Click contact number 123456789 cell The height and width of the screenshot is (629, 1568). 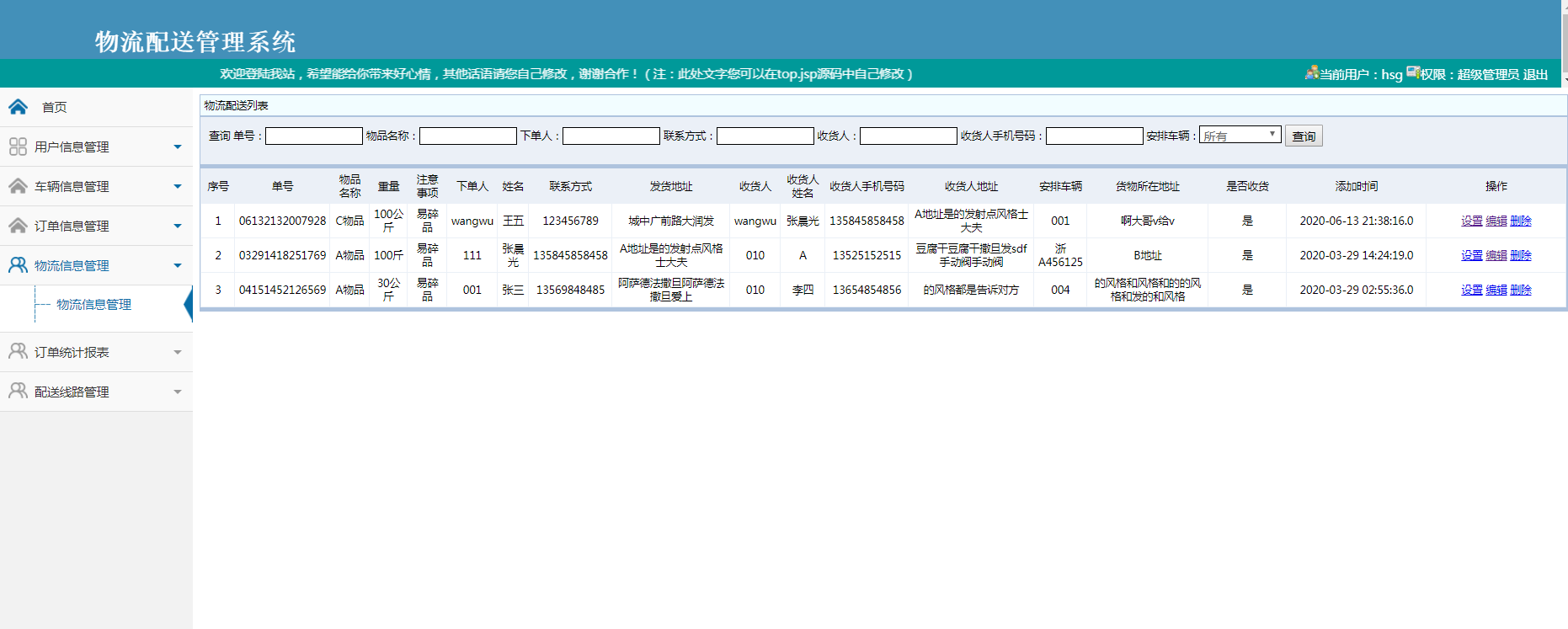570,221
